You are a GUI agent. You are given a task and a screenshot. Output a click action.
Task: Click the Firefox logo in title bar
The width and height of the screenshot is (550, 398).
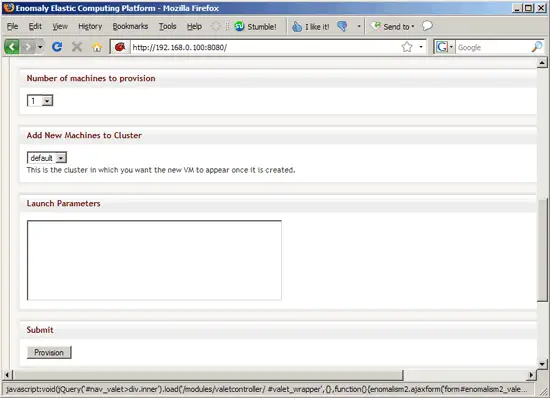point(8,7)
